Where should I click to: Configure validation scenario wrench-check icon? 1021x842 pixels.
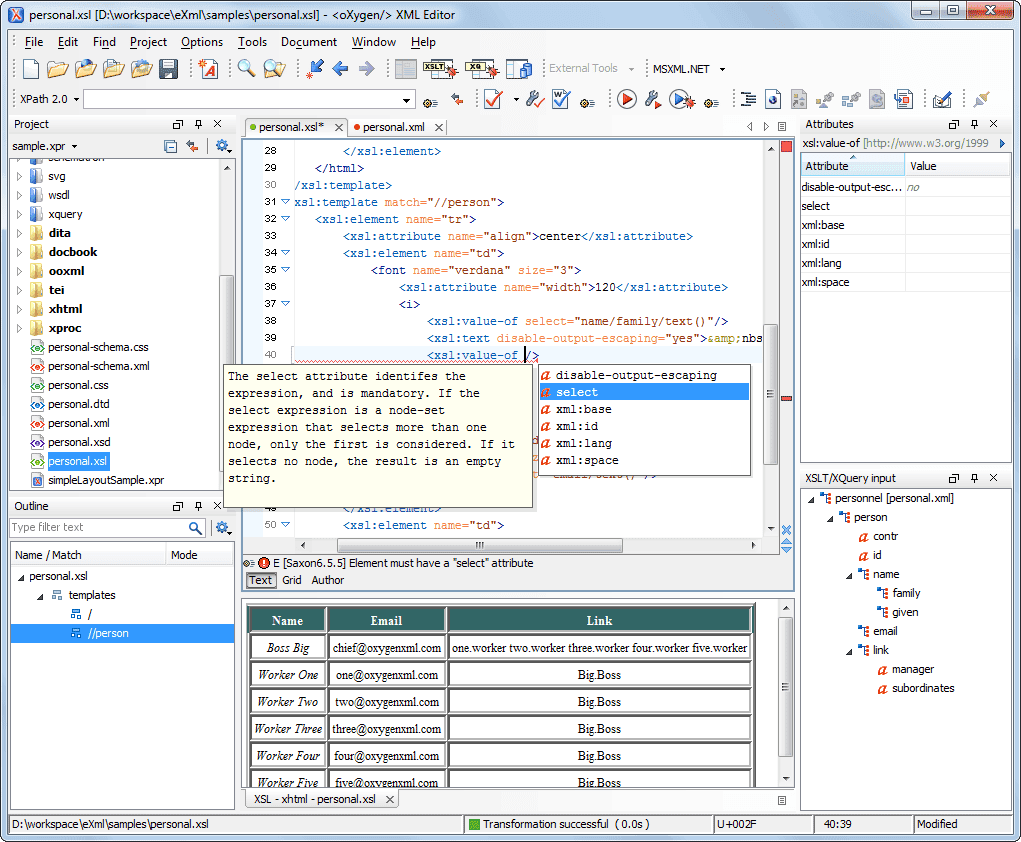(535, 100)
